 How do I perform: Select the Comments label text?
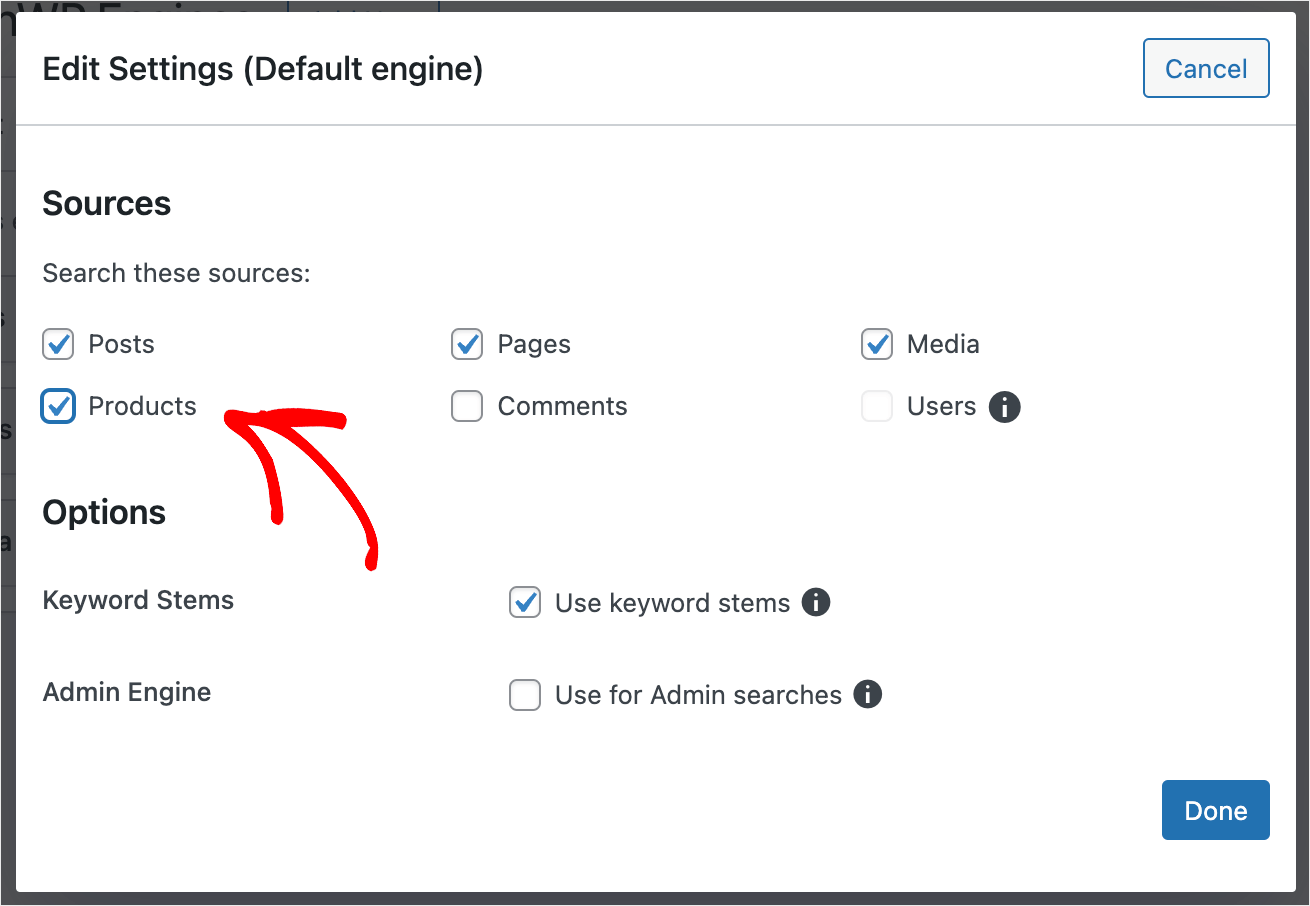[x=563, y=407]
